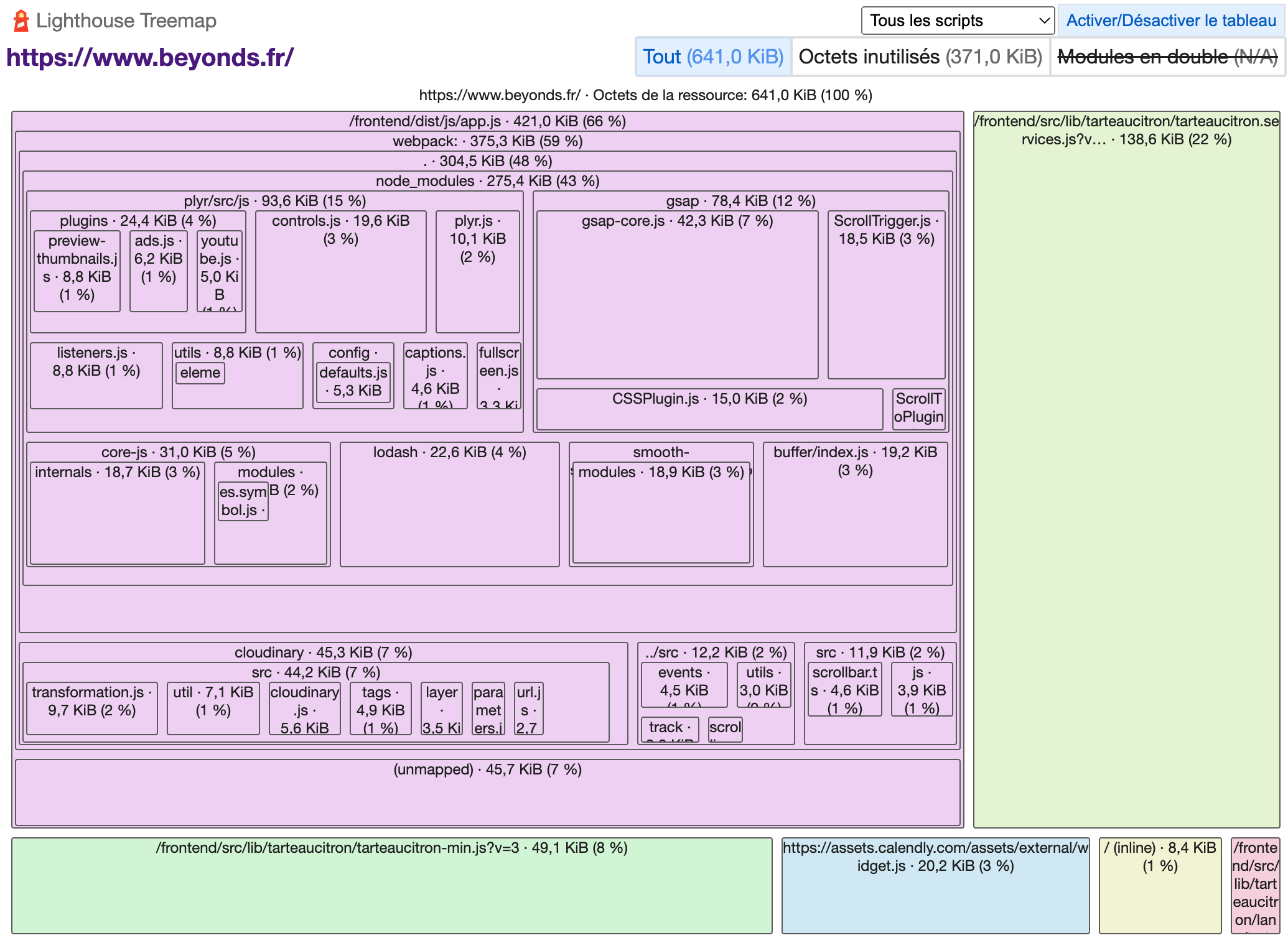Click "Activer/Désactiver le tableau"
This screenshot has height=943, width=1288.
(1169, 20)
